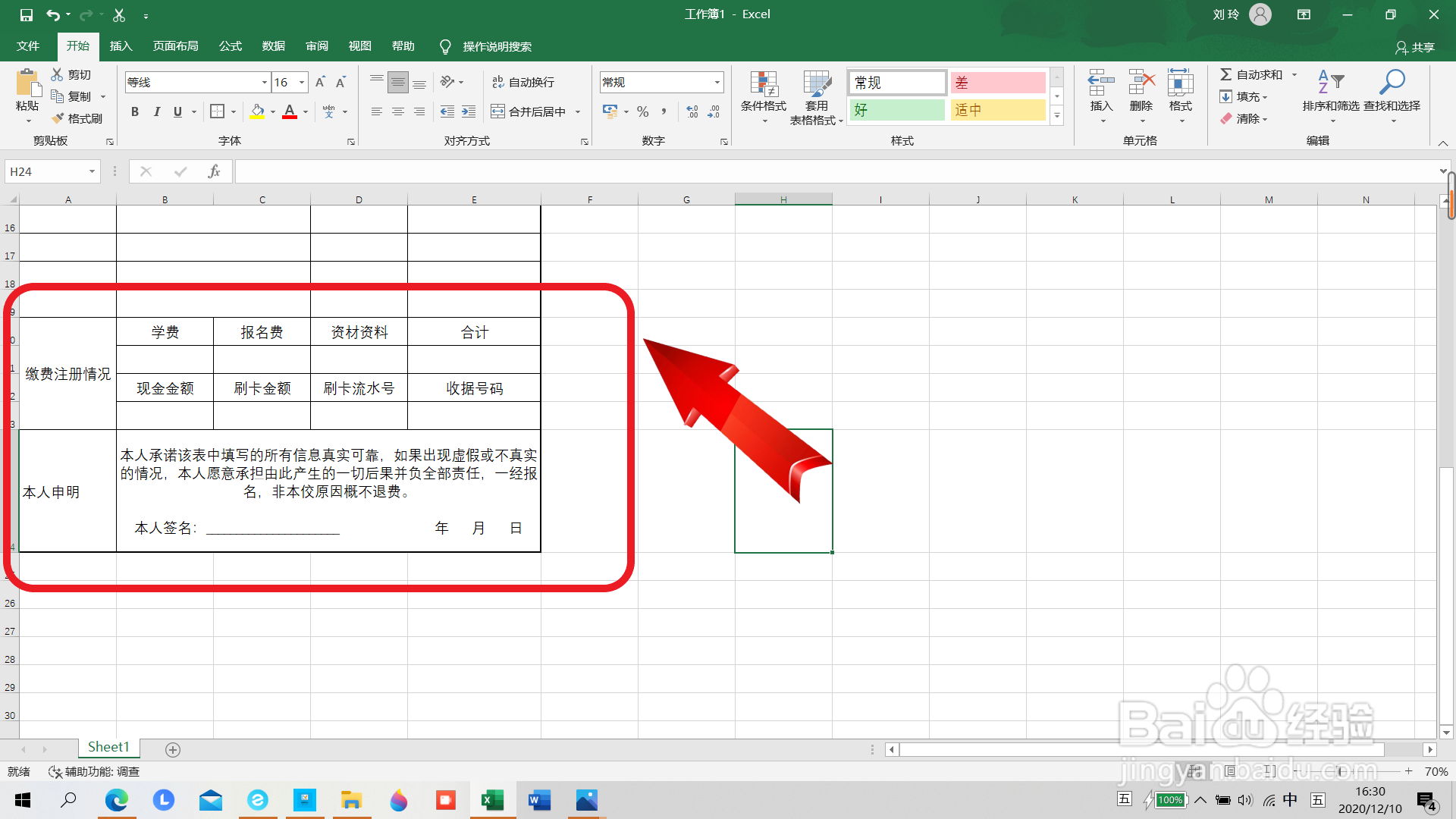Expand the font size dropdown

click(302, 82)
